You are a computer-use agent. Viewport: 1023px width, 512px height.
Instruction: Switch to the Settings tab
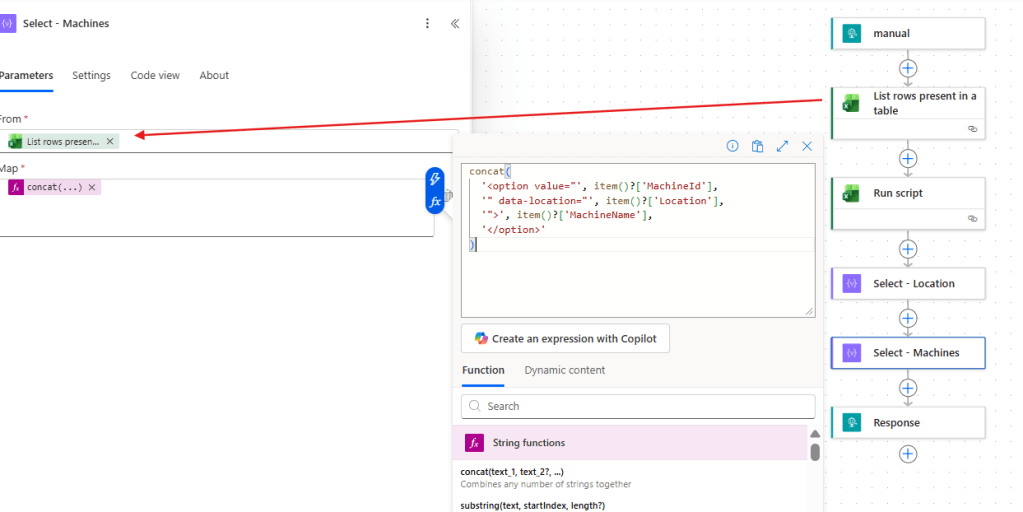[x=91, y=76]
